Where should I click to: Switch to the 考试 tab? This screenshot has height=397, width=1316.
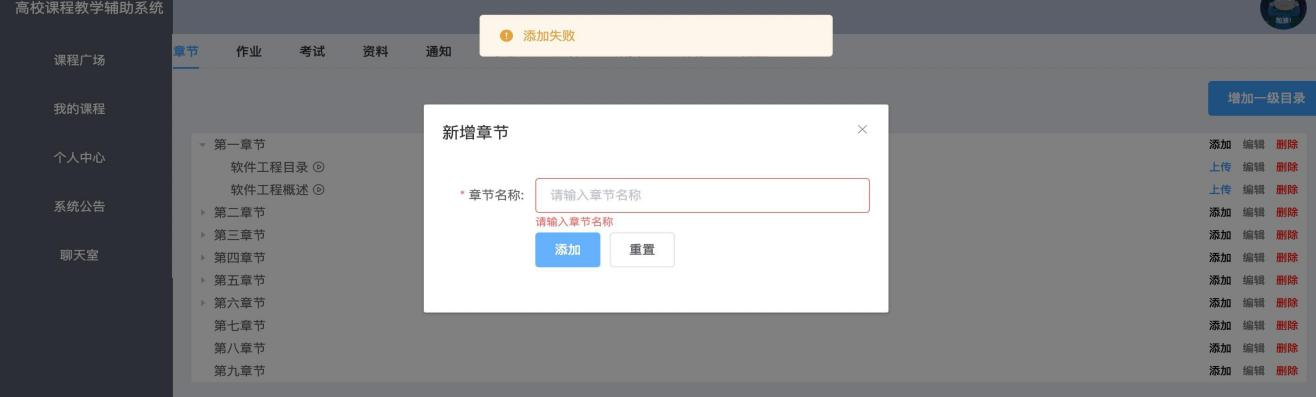(312, 52)
